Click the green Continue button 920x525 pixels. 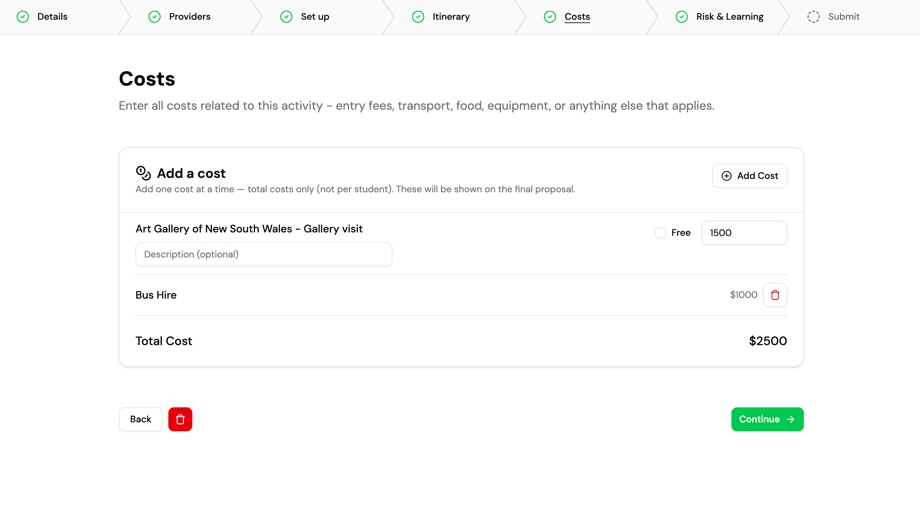[767, 419]
